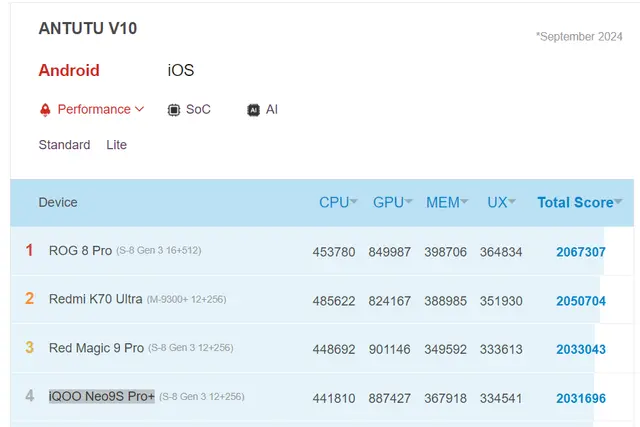Click the highlighted iQOO Neo9S Pro+ name

pyautogui.click(x=101, y=396)
